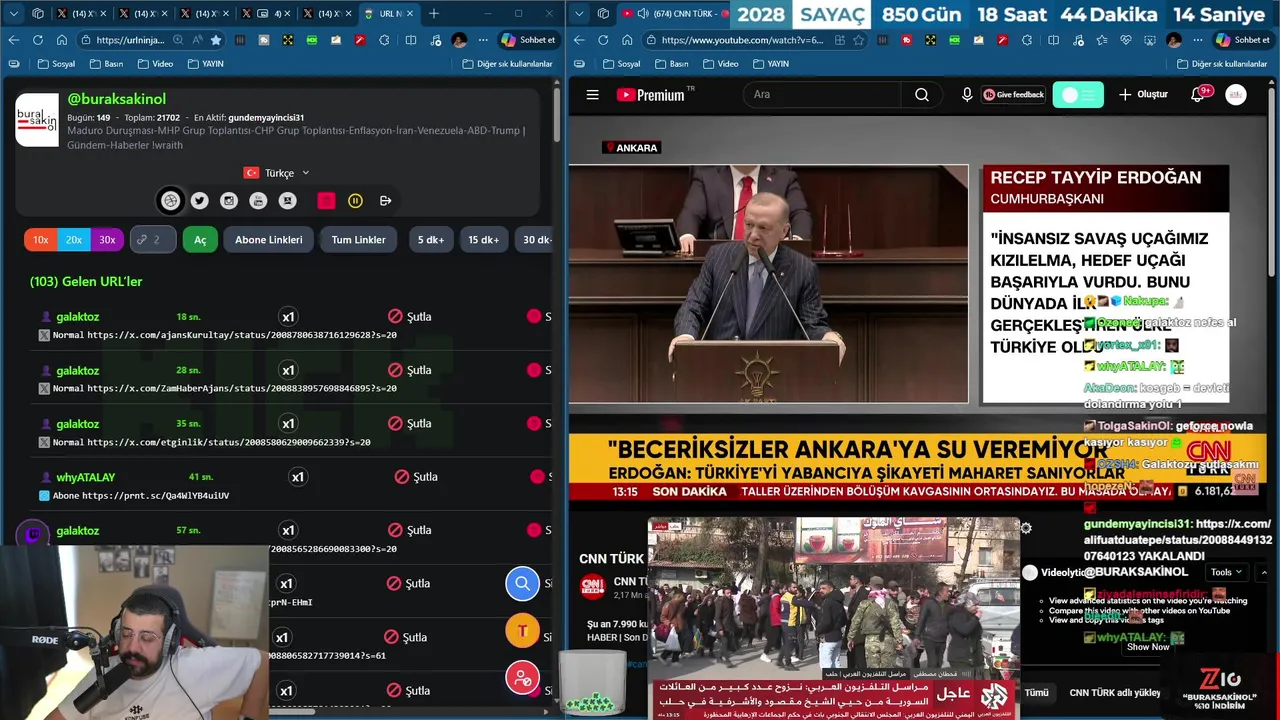Open Diğer sık kullanılanlar in right browser
This screenshot has height=720, width=1280.
[x=1223, y=64]
